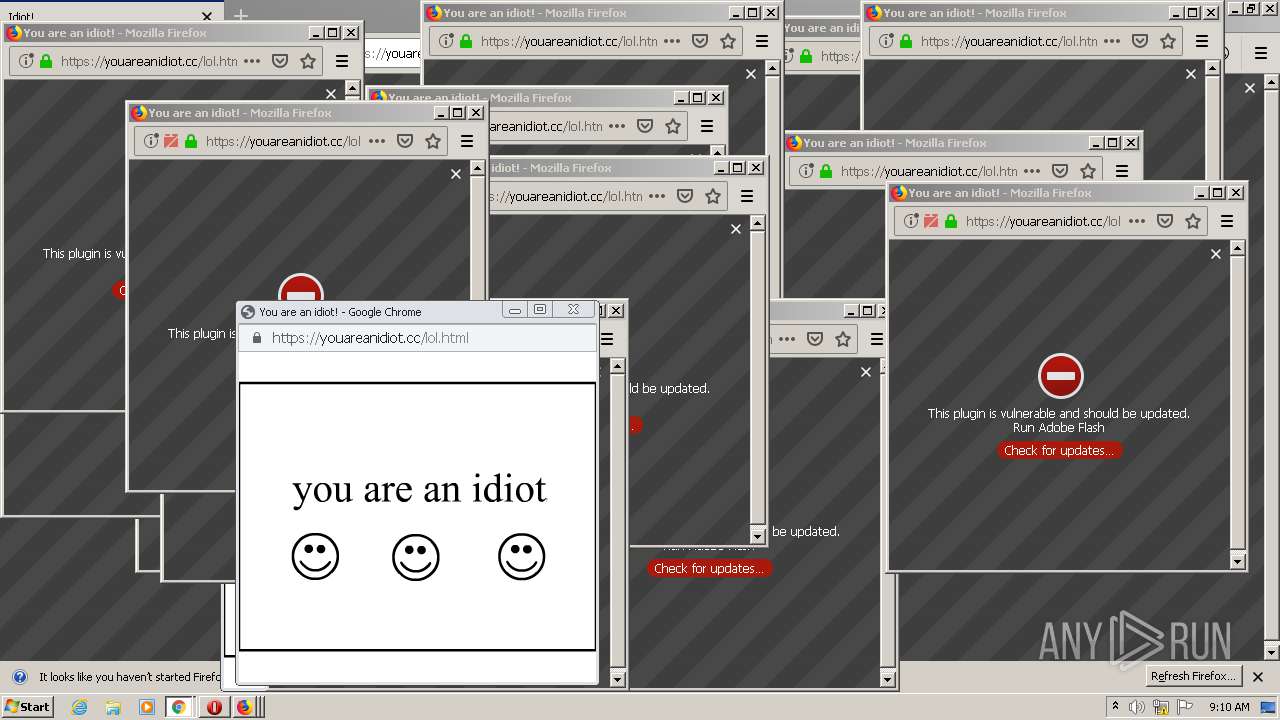Screen dimensions: 1280x720
Task: Click Refresh Firefox button in bottom notification bar
Action: click(1194, 676)
